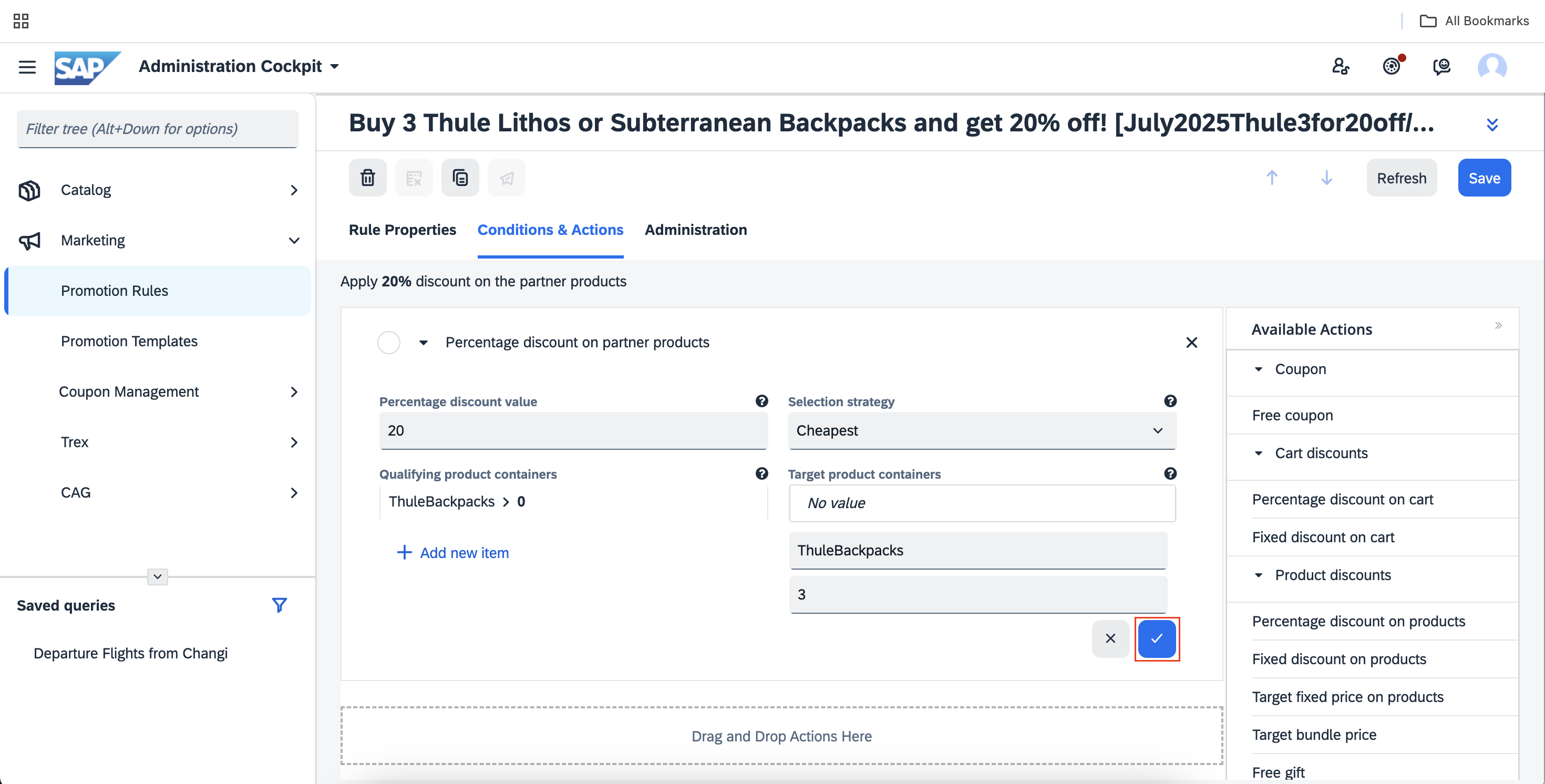
Task: Open the Selection strategy Cheapest dropdown
Action: pos(982,431)
